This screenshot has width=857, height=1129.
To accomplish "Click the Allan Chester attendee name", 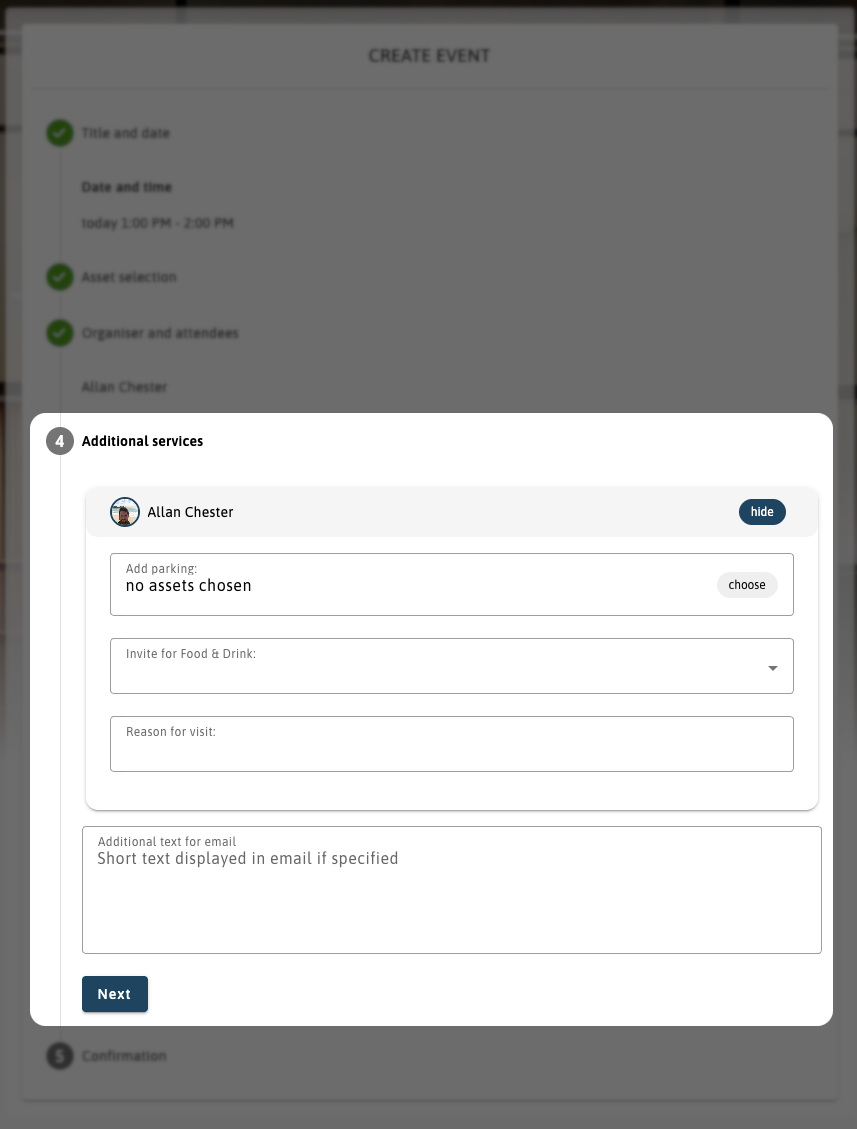I will 191,512.
